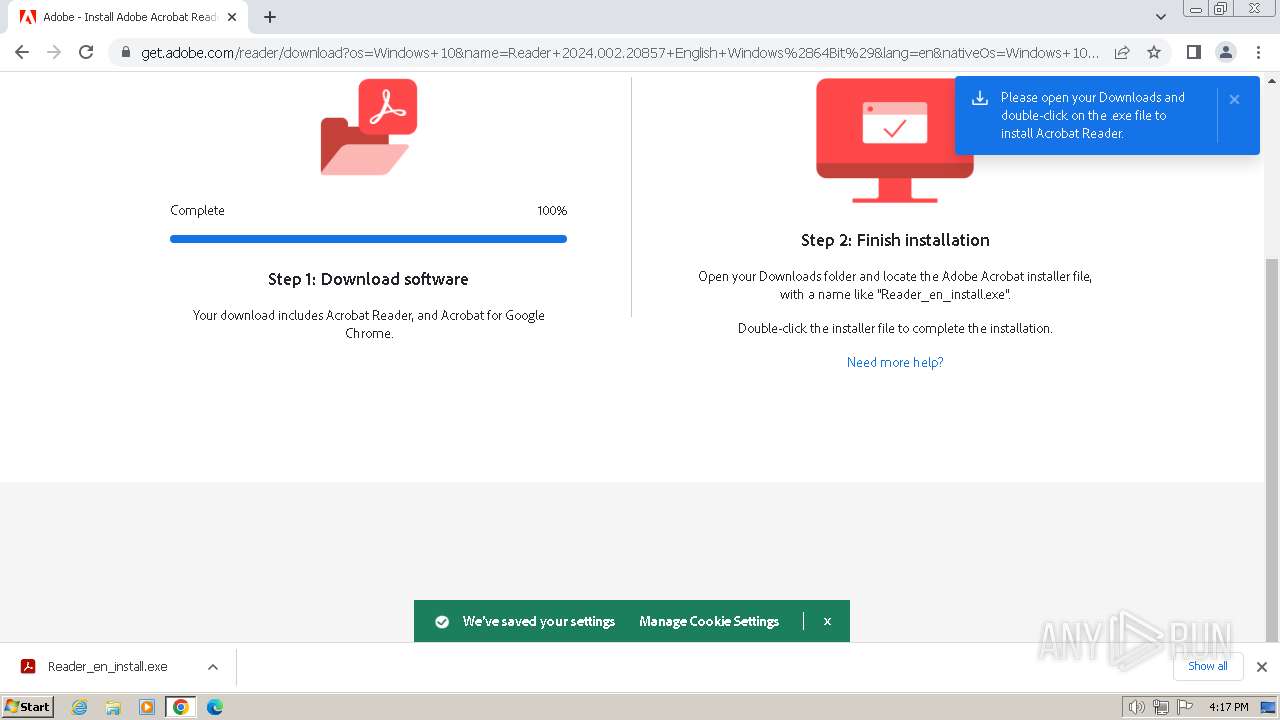Click the red monitor illustration

point(895,141)
